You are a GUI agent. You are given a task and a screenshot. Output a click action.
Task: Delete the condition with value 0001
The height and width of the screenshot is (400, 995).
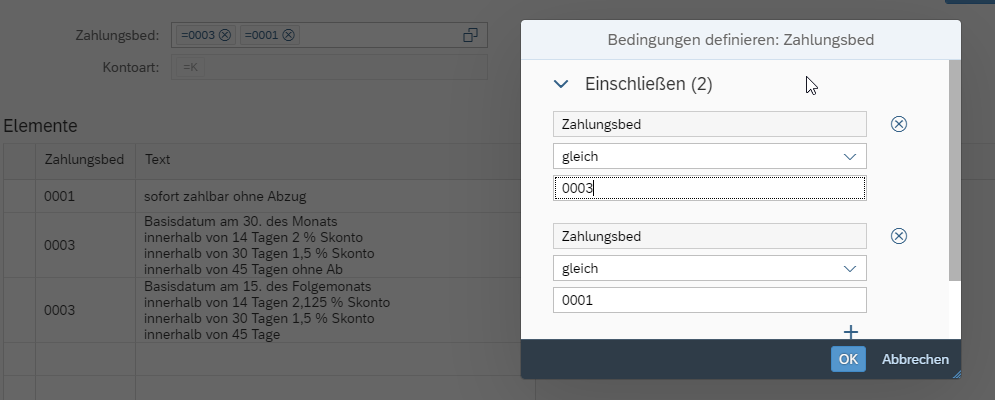click(x=898, y=236)
